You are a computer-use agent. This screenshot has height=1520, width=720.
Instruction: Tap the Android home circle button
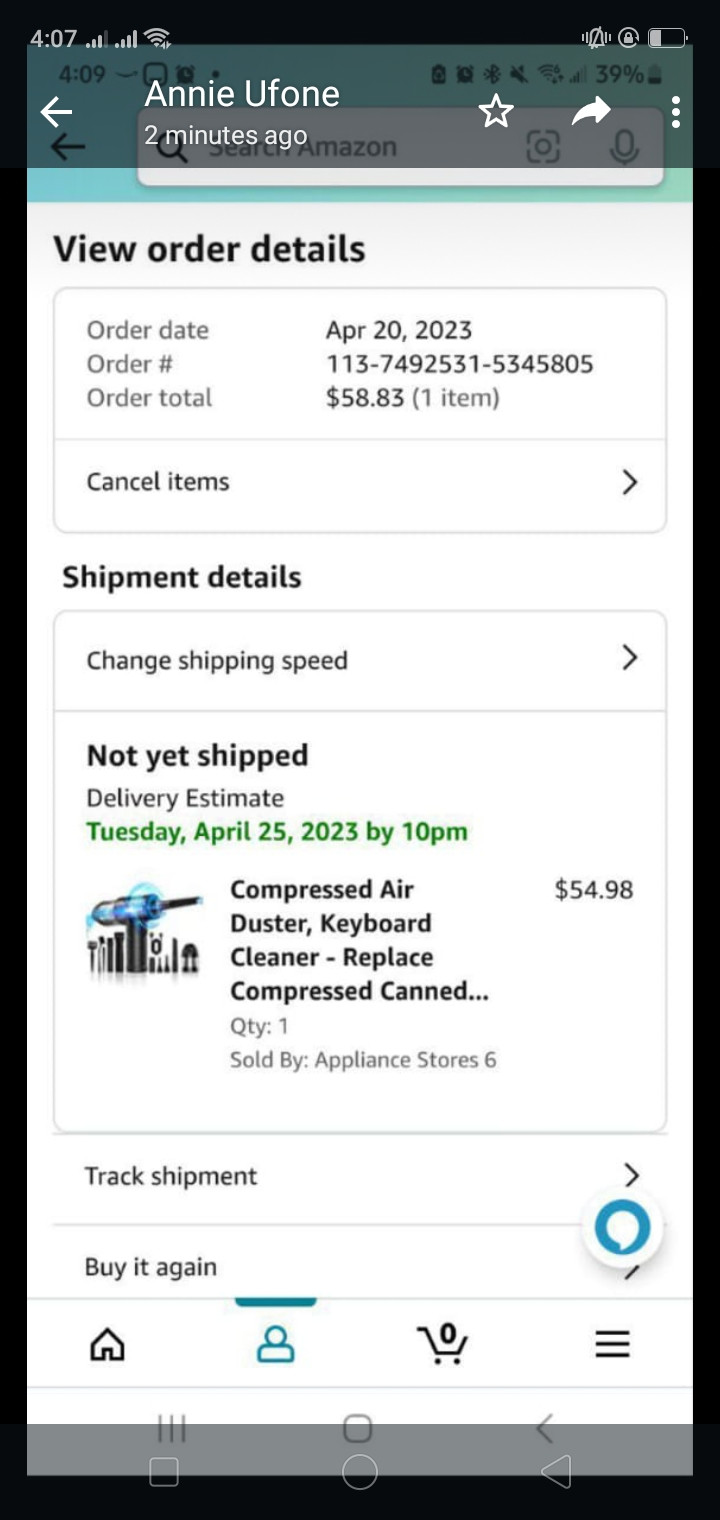pyautogui.click(x=360, y=1471)
